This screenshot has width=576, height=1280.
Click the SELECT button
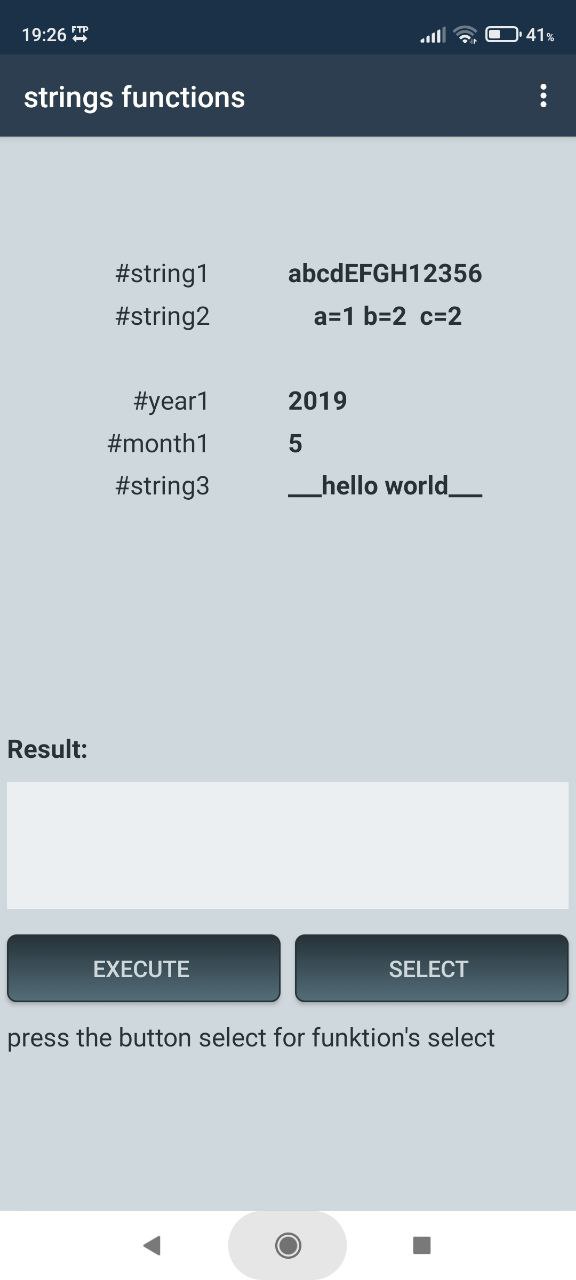click(431, 968)
